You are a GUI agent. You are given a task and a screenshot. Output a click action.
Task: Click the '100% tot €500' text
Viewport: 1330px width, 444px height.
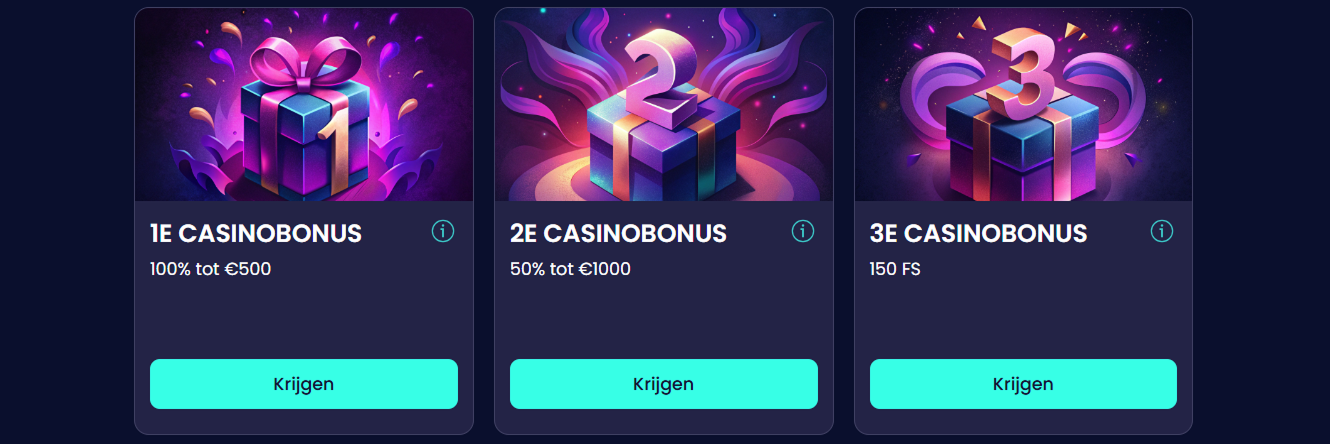click(x=210, y=269)
